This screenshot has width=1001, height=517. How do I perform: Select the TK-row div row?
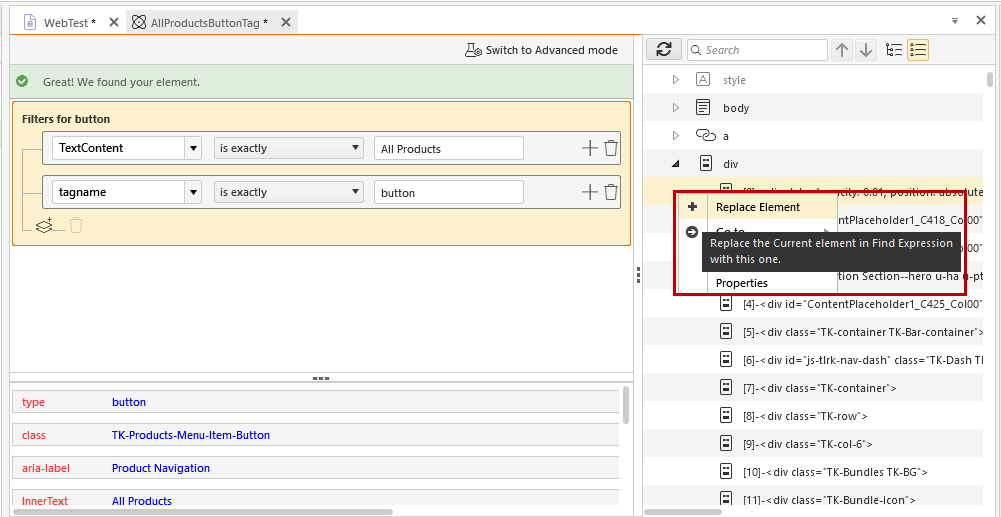(813, 416)
